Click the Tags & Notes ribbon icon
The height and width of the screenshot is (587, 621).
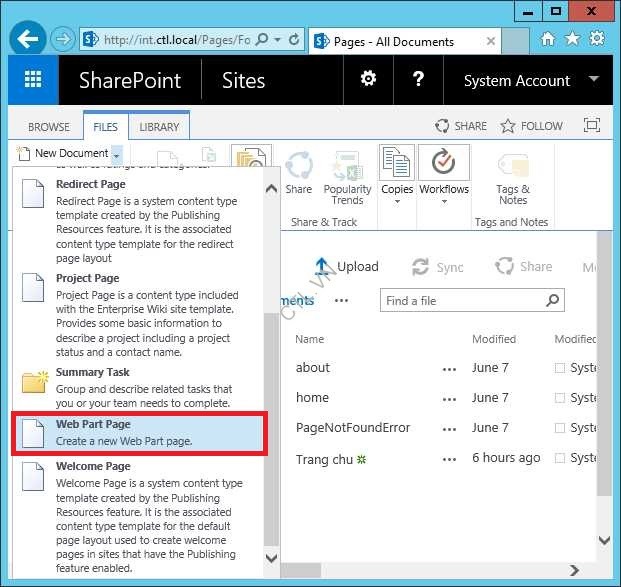513,167
